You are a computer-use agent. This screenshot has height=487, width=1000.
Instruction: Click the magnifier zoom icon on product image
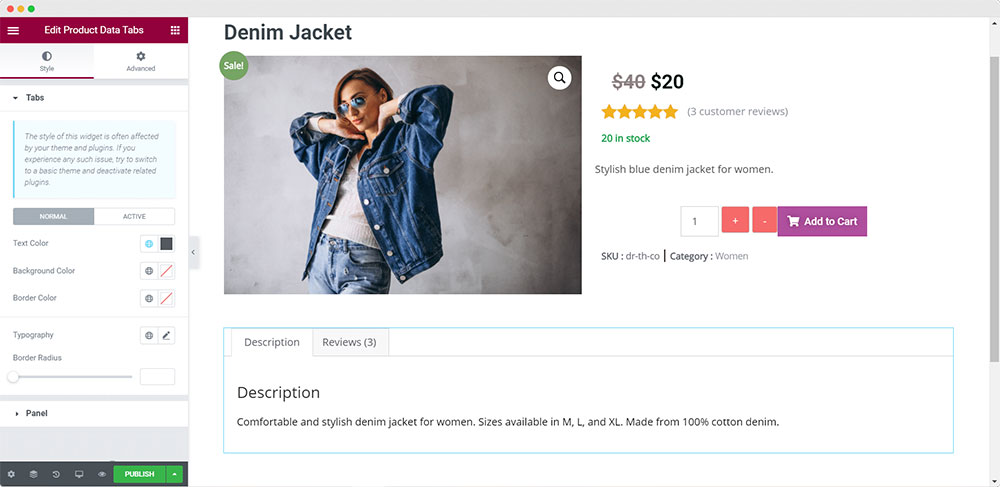[x=559, y=78]
